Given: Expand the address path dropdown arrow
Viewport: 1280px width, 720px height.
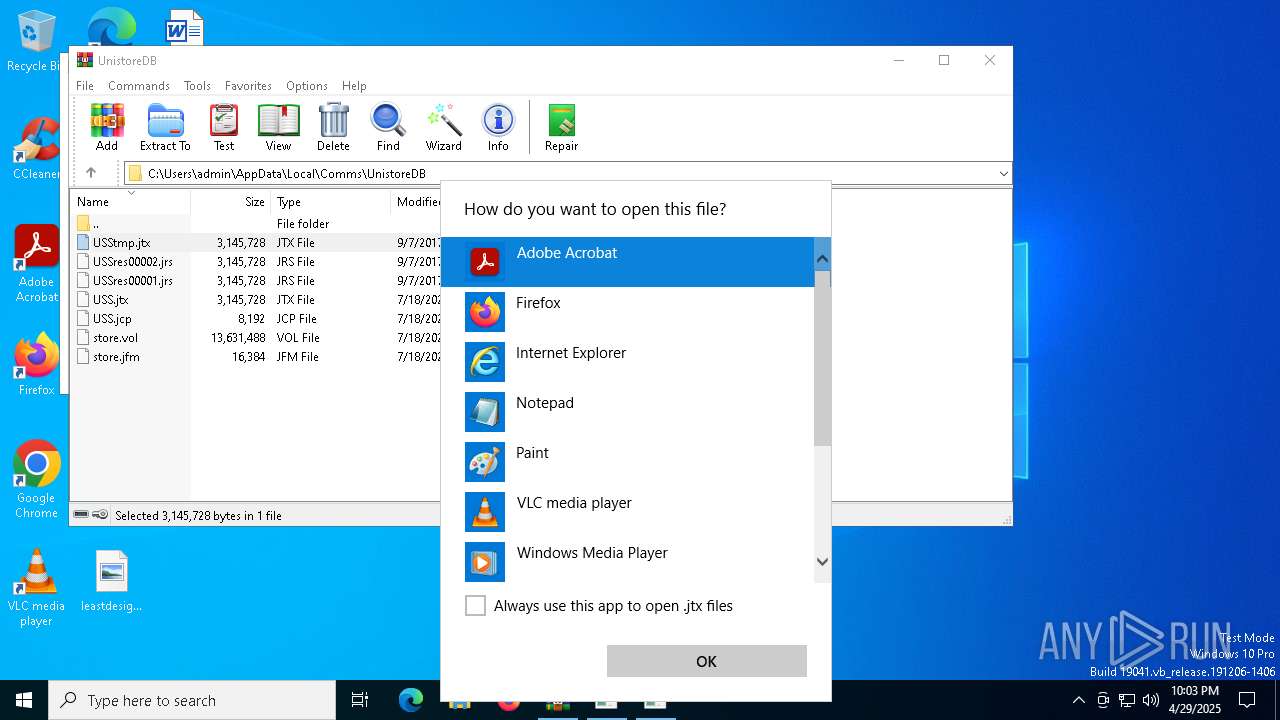Looking at the screenshot, I should [x=1003, y=173].
